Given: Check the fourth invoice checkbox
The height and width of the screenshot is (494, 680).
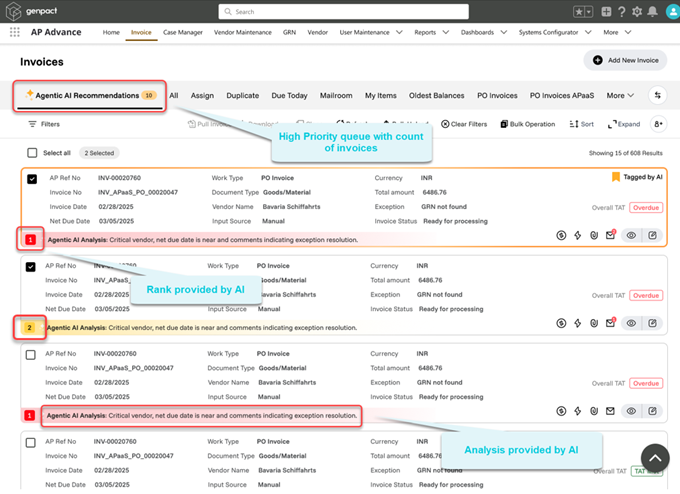Looking at the screenshot, I should [30, 443].
